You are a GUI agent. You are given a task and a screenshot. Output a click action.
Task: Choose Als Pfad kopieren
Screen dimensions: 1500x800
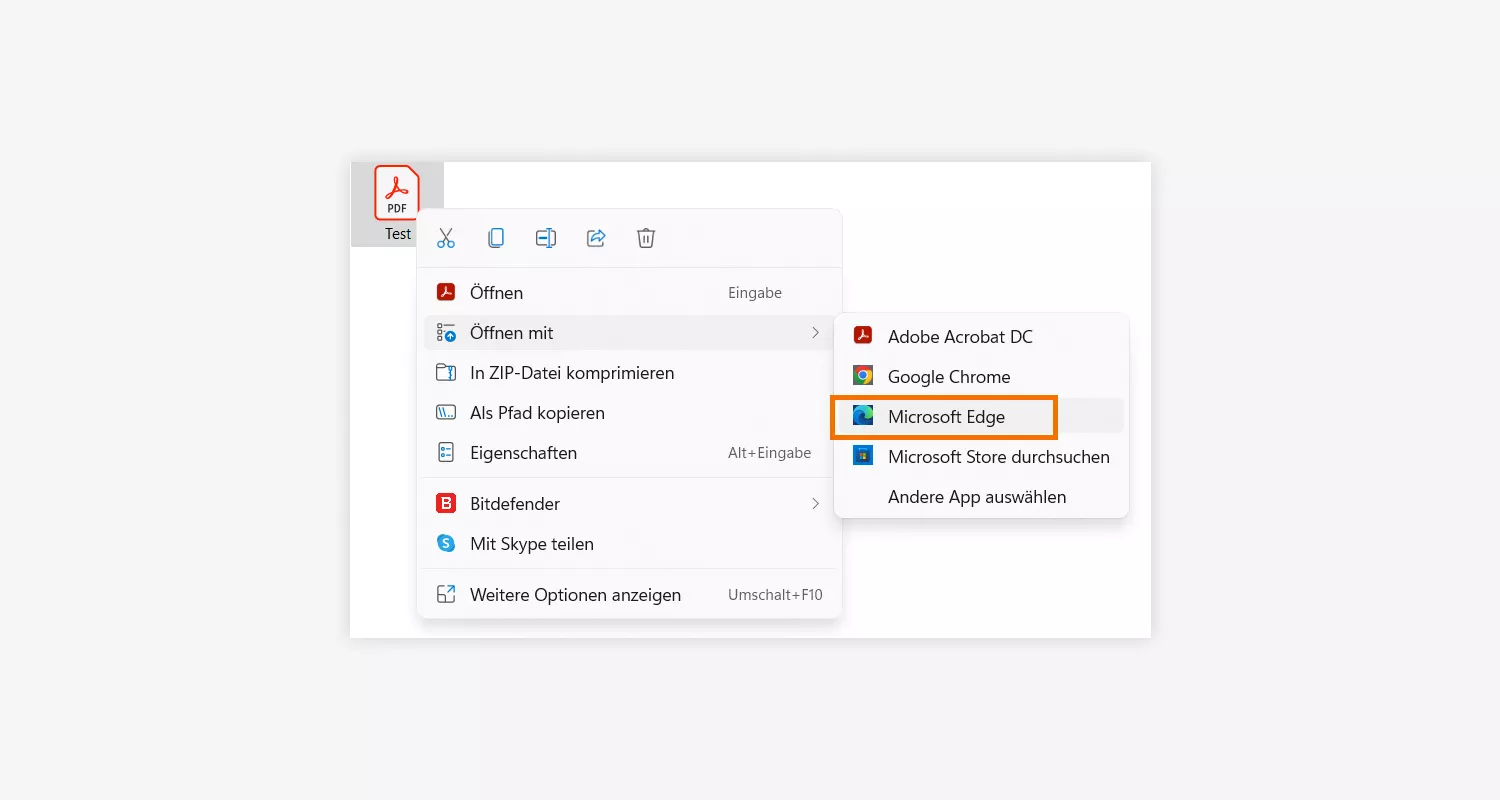point(629,413)
